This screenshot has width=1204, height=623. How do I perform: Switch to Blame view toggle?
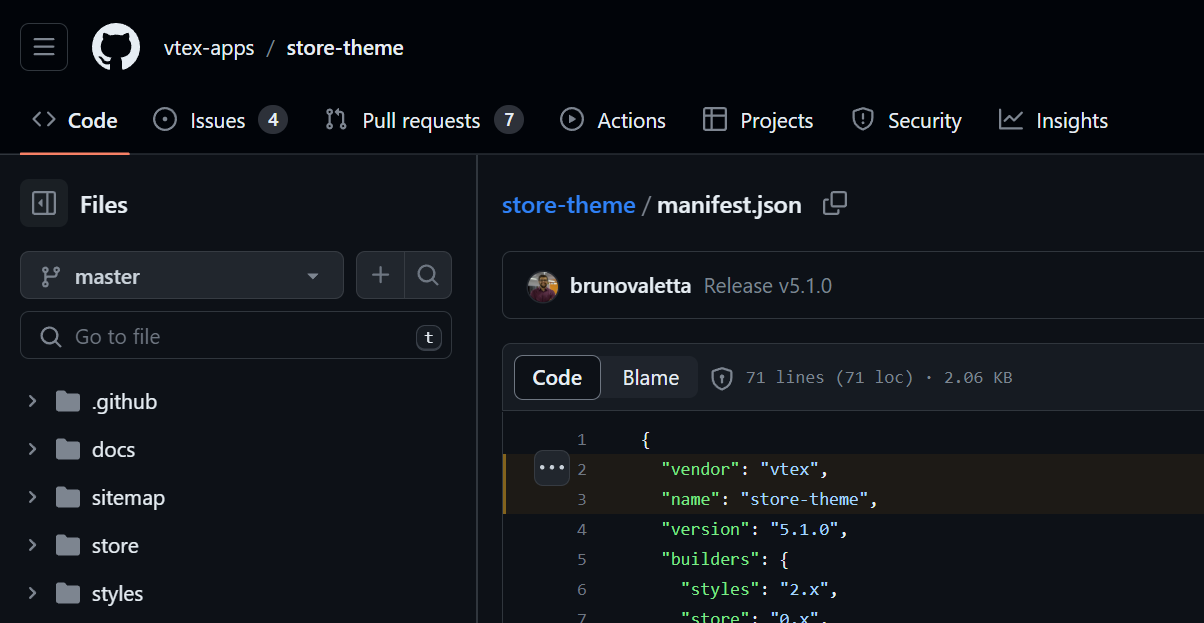coord(650,378)
